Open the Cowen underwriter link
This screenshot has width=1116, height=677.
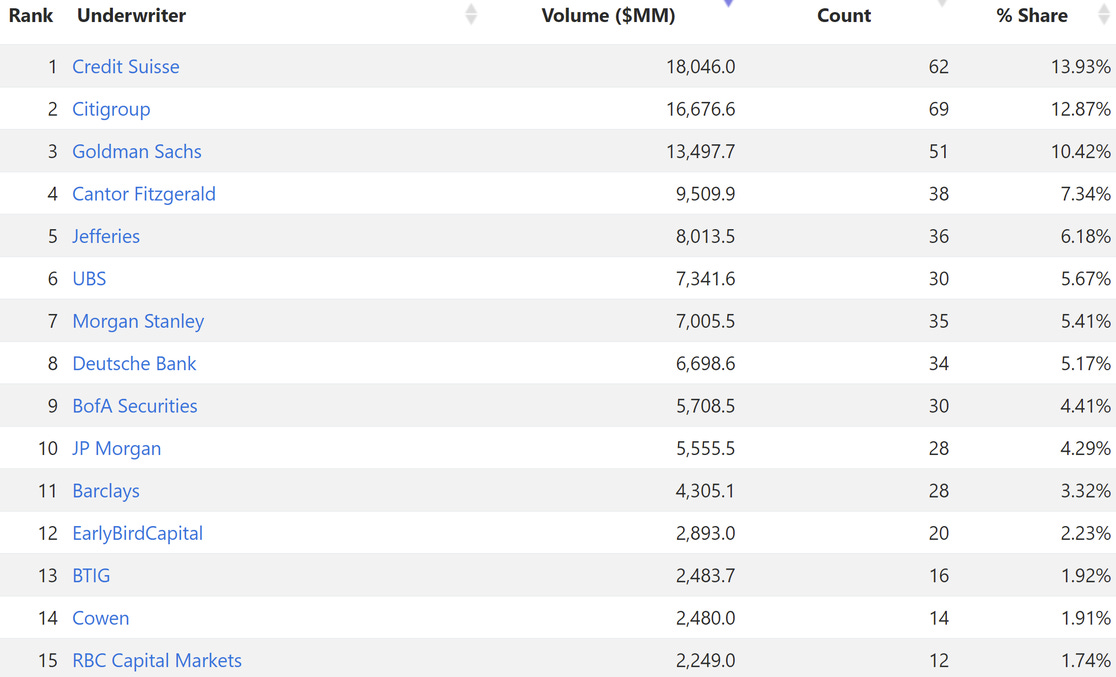101,618
